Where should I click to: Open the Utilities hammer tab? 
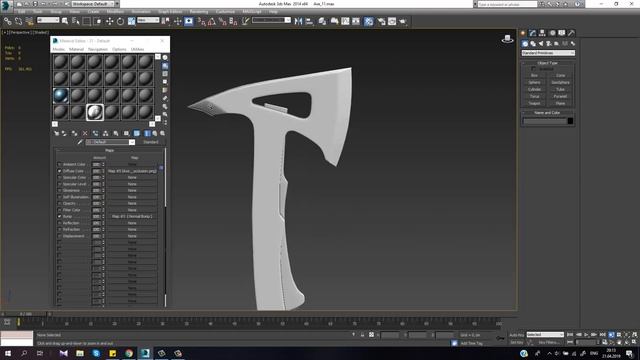point(571,33)
